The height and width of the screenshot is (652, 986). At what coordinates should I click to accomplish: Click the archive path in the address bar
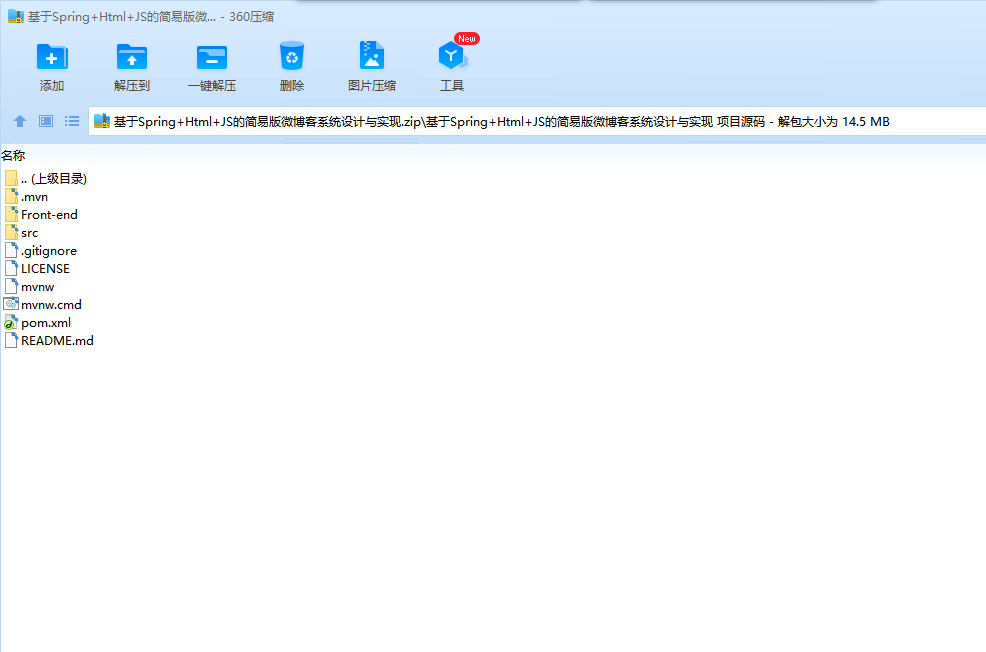pos(501,121)
